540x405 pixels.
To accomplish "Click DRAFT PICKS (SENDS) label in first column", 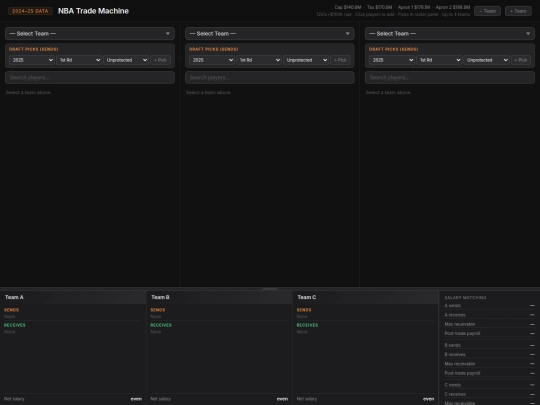I will (33, 49).
